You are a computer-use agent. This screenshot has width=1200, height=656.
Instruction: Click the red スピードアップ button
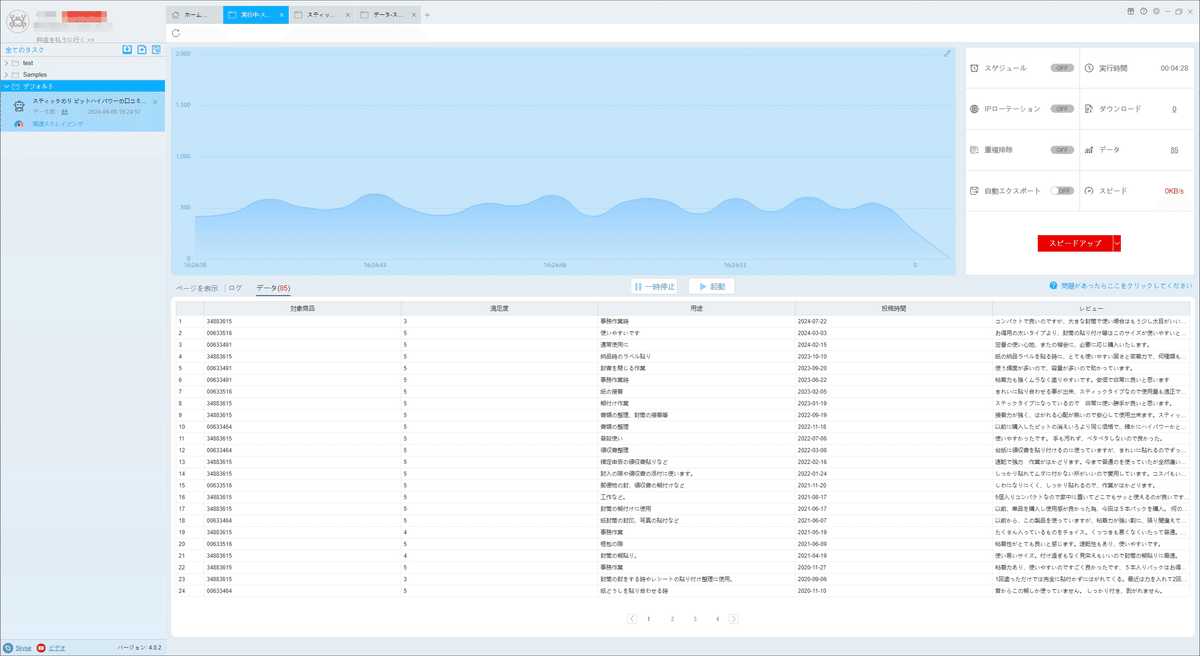click(x=1075, y=243)
